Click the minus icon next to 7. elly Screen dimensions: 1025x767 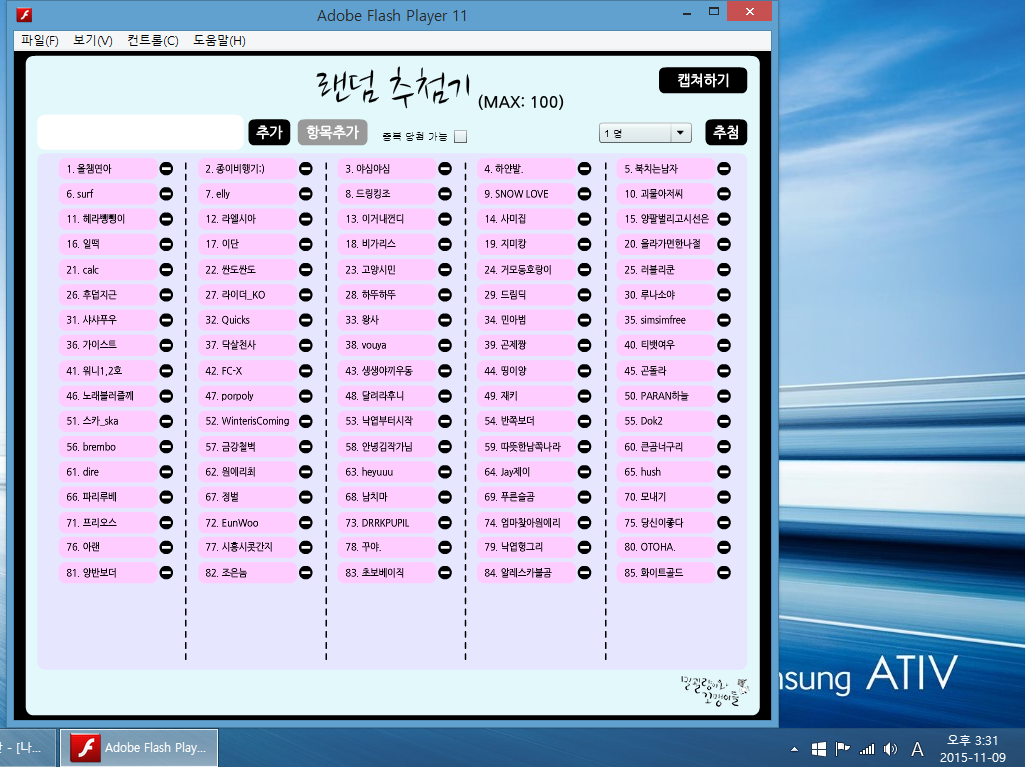click(305, 194)
